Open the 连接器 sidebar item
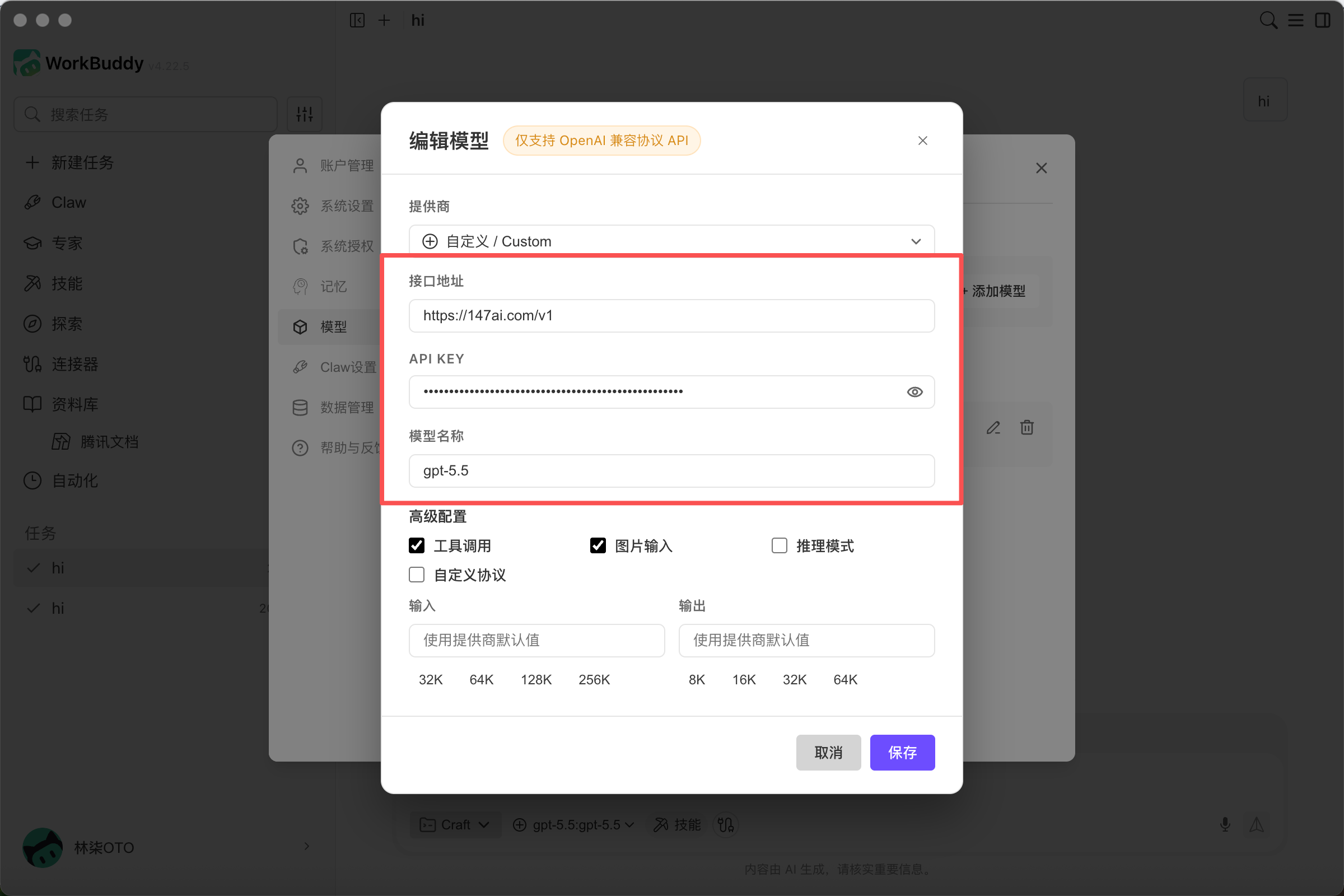The height and width of the screenshot is (896, 1344). tap(74, 364)
